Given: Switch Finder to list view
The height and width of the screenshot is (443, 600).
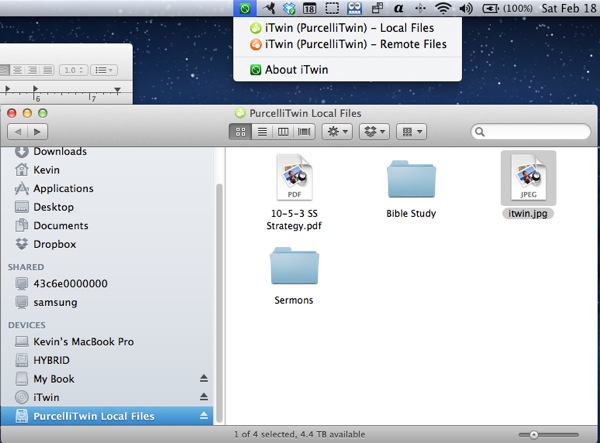Looking at the screenshot, I should pyautogui.click(x=262, y=132).
